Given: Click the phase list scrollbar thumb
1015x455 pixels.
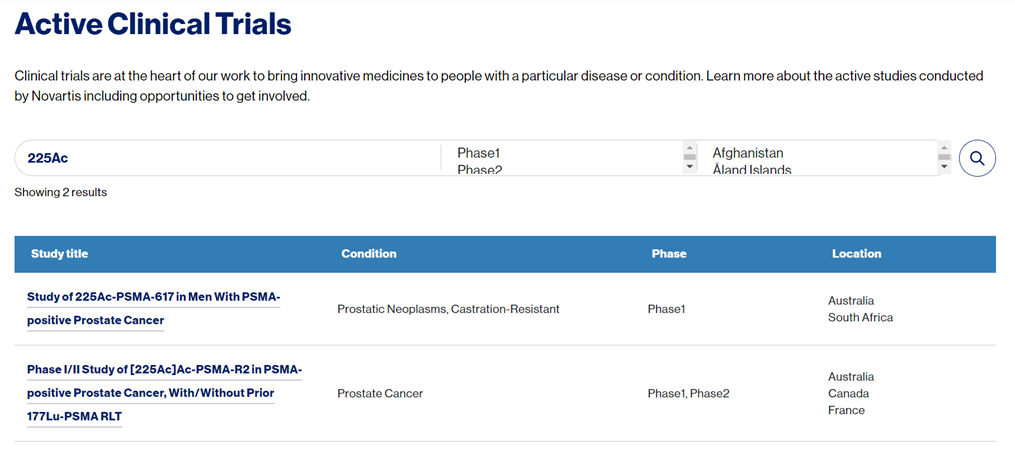Looking at the screenshot, I should [689, 157].
